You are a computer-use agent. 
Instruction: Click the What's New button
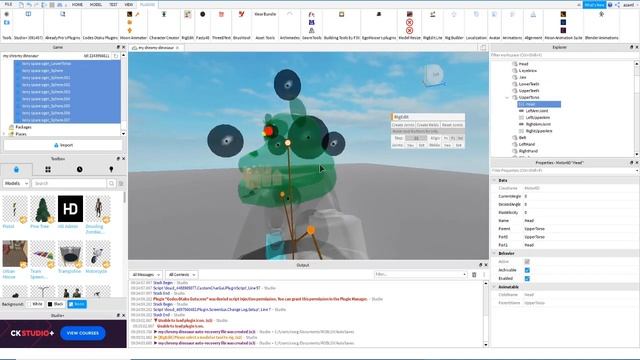(x=594, y=5)
